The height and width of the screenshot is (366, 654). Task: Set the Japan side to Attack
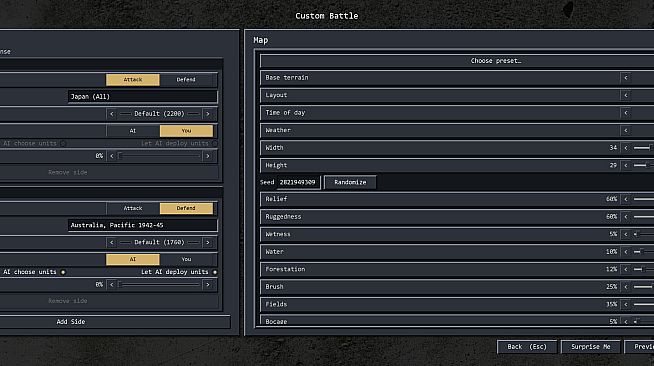click(x=133, y=80)
